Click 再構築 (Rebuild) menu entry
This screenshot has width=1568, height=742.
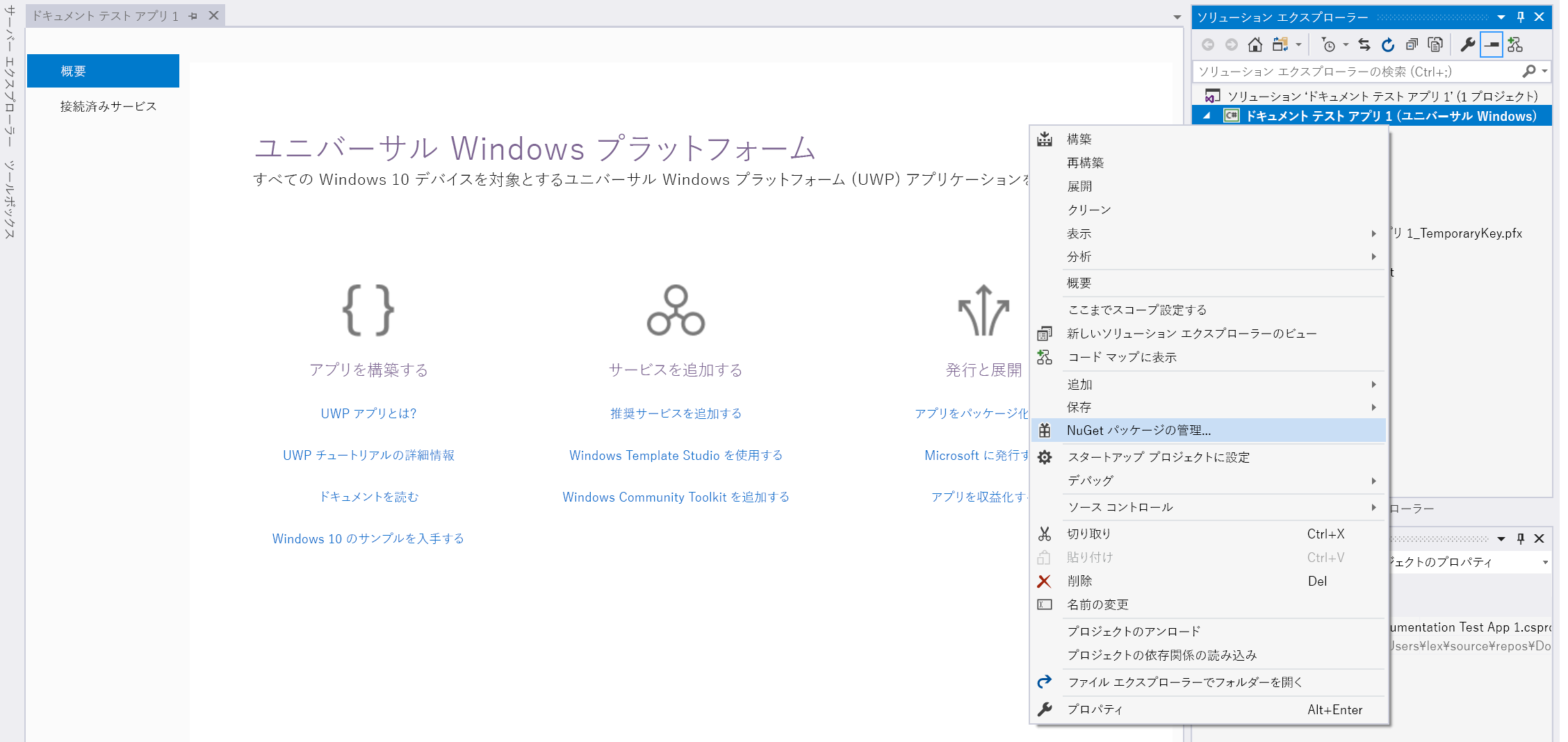point(1209,163)
